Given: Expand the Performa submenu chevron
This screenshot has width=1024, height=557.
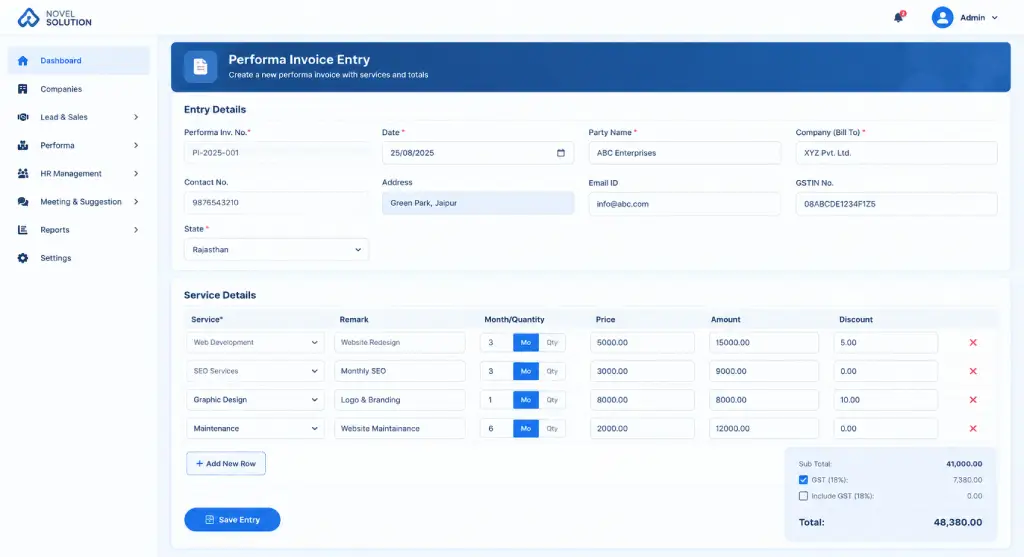Looking at the screenshot, I should pos(136,145).
